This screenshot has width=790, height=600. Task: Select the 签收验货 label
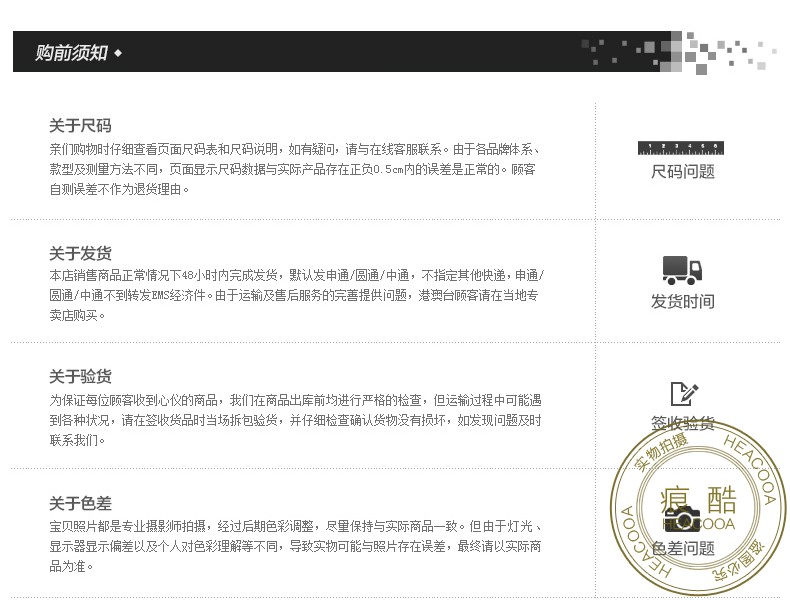tap(682, 424)
